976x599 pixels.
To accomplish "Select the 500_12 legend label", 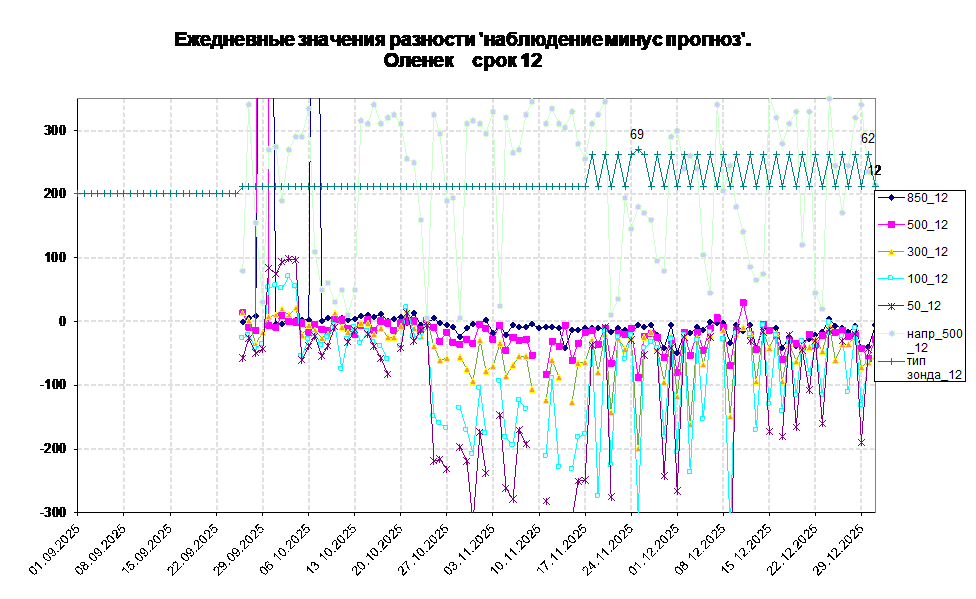I will click(x=927, y=225).
